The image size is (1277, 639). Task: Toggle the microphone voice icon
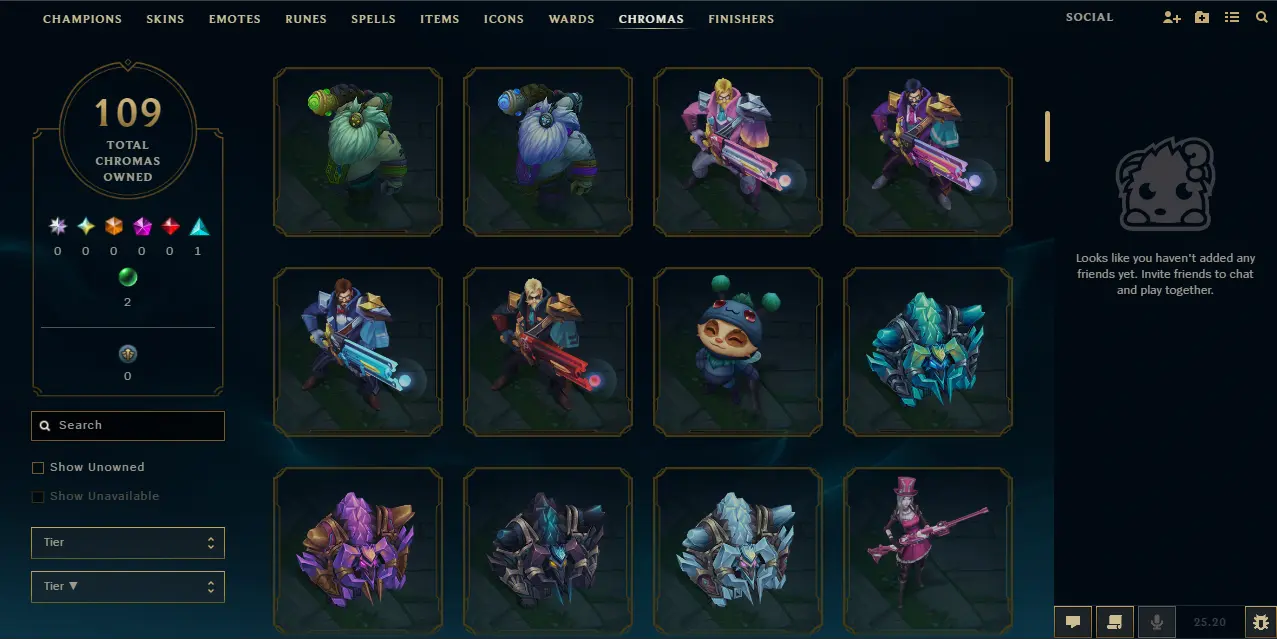tap(1157, 622)
